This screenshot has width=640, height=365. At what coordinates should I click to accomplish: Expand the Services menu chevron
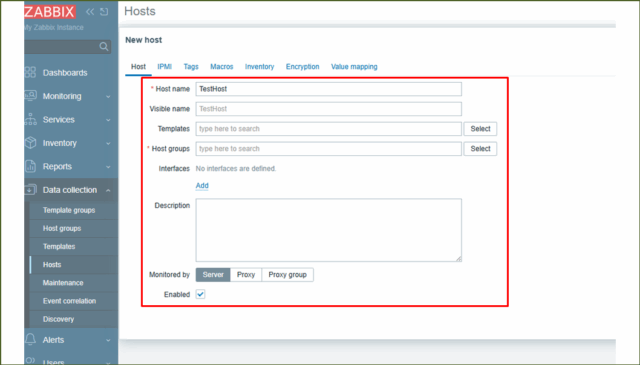(x=108, y=120)
